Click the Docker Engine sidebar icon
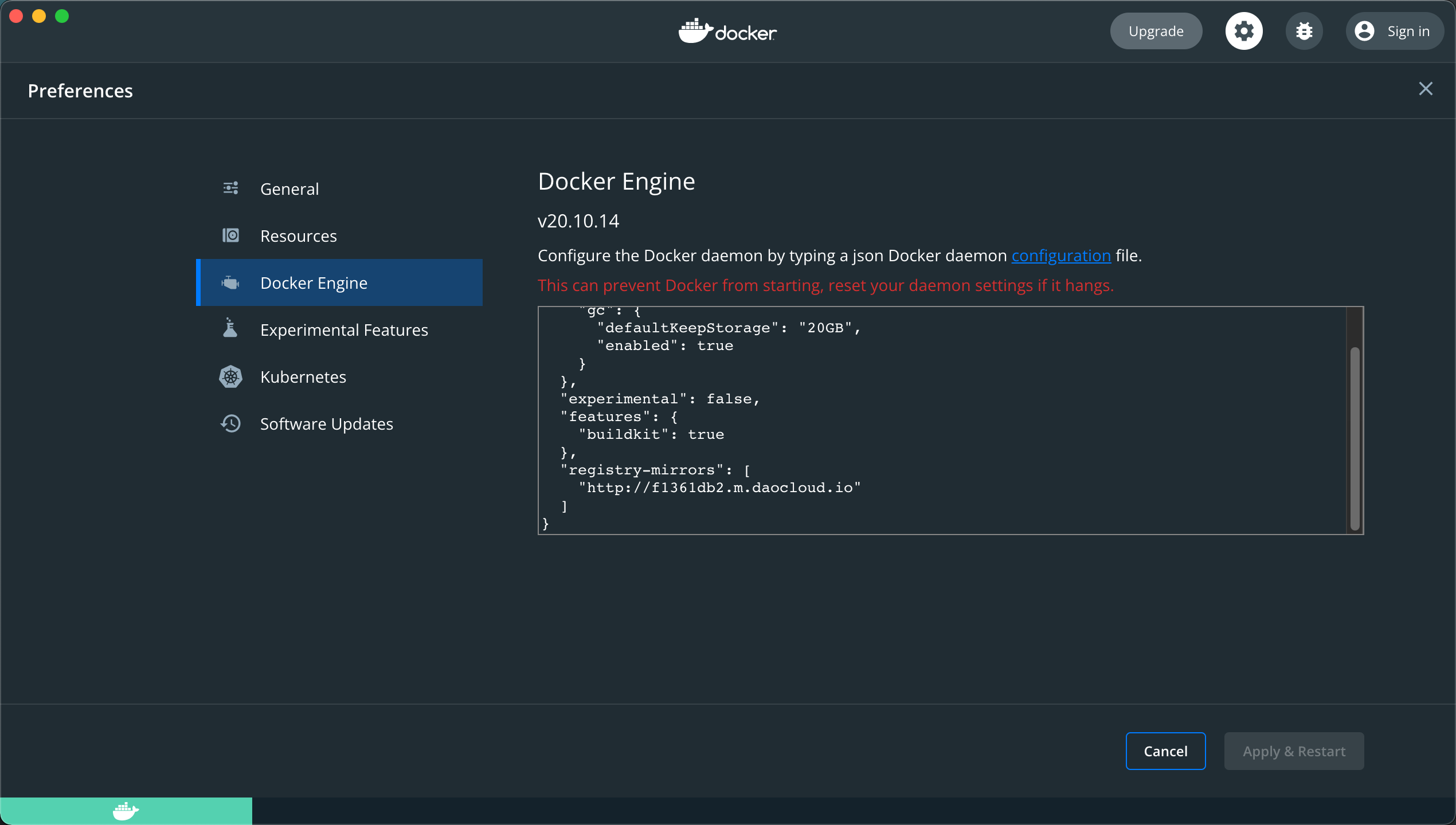1456x825 pixels. click(230, 282)
